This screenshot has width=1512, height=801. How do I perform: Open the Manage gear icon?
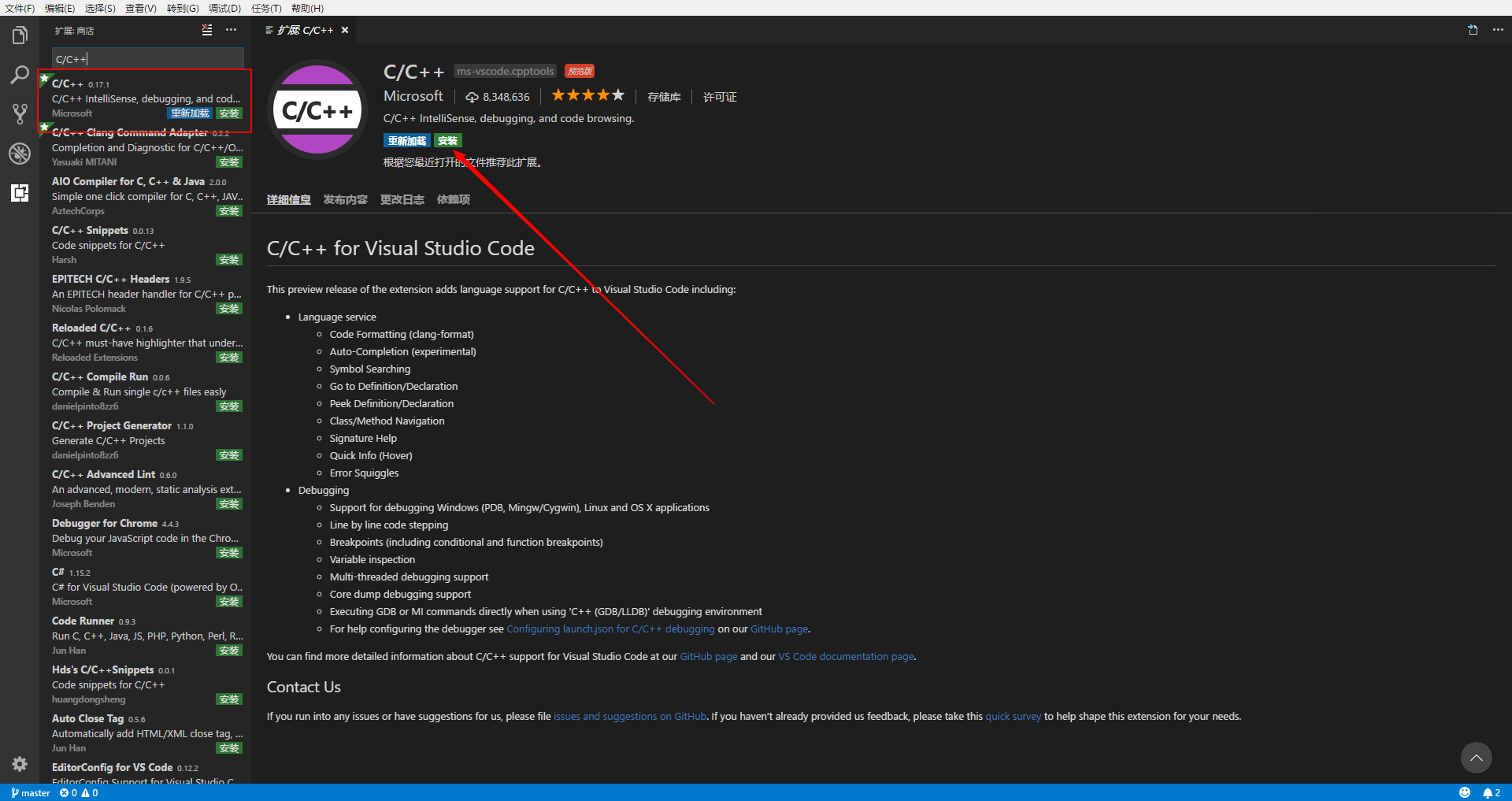click(x=20, y=763)
